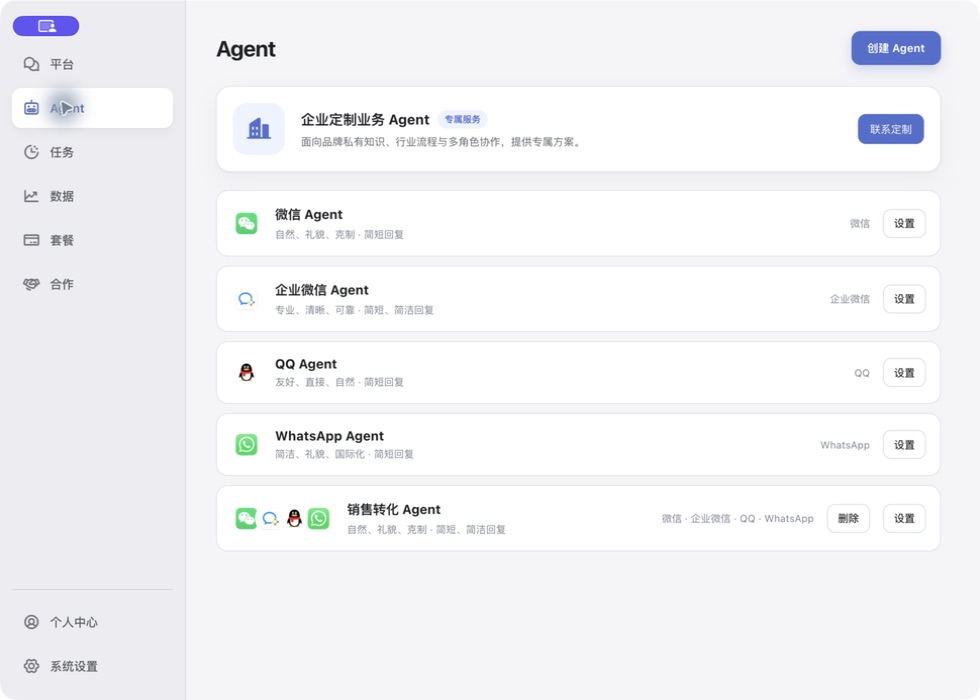Screen dimensions: 980x700
Task: Click the handshake icon beside 合作
Action: 31,284
